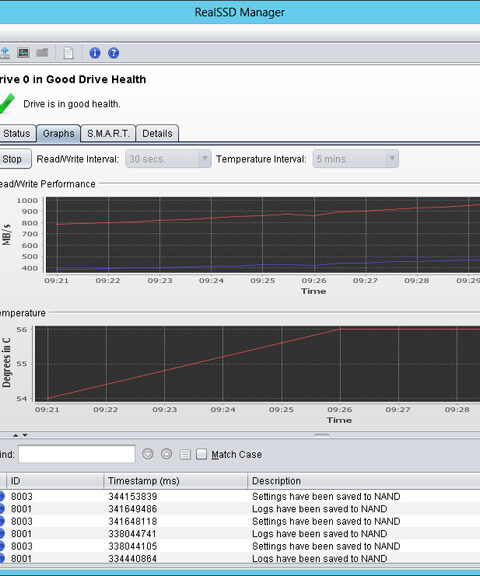
Task: Click the Find Previous up-arrow icon
Action: tap(166, 454)
